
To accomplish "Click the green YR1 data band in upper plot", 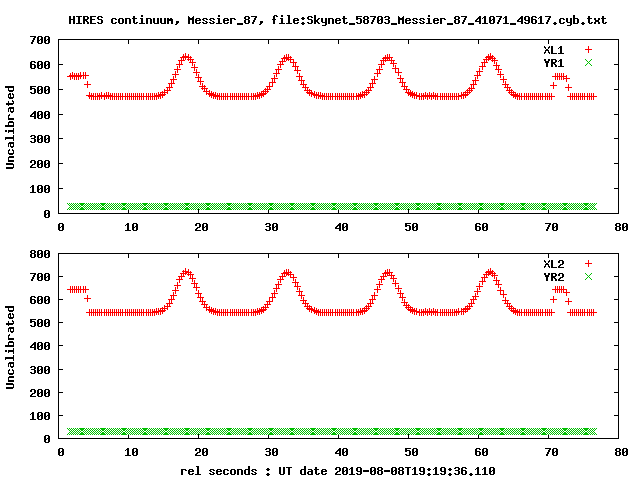I will pyautogui.click(x=332, y=207).
